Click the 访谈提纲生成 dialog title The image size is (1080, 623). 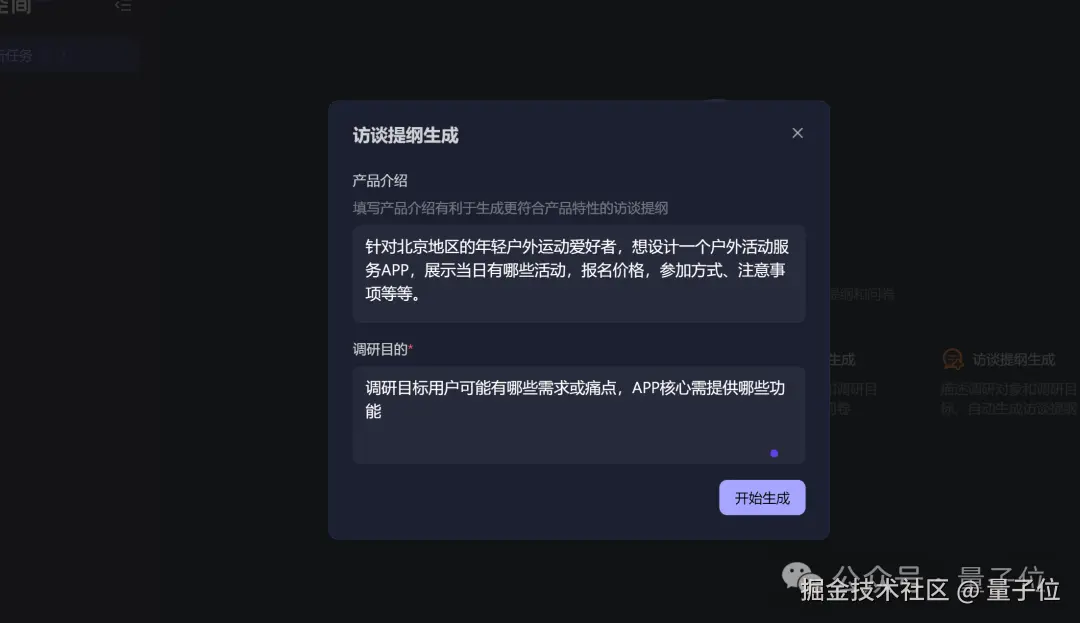pyautogui.click(x=405, y=136)
